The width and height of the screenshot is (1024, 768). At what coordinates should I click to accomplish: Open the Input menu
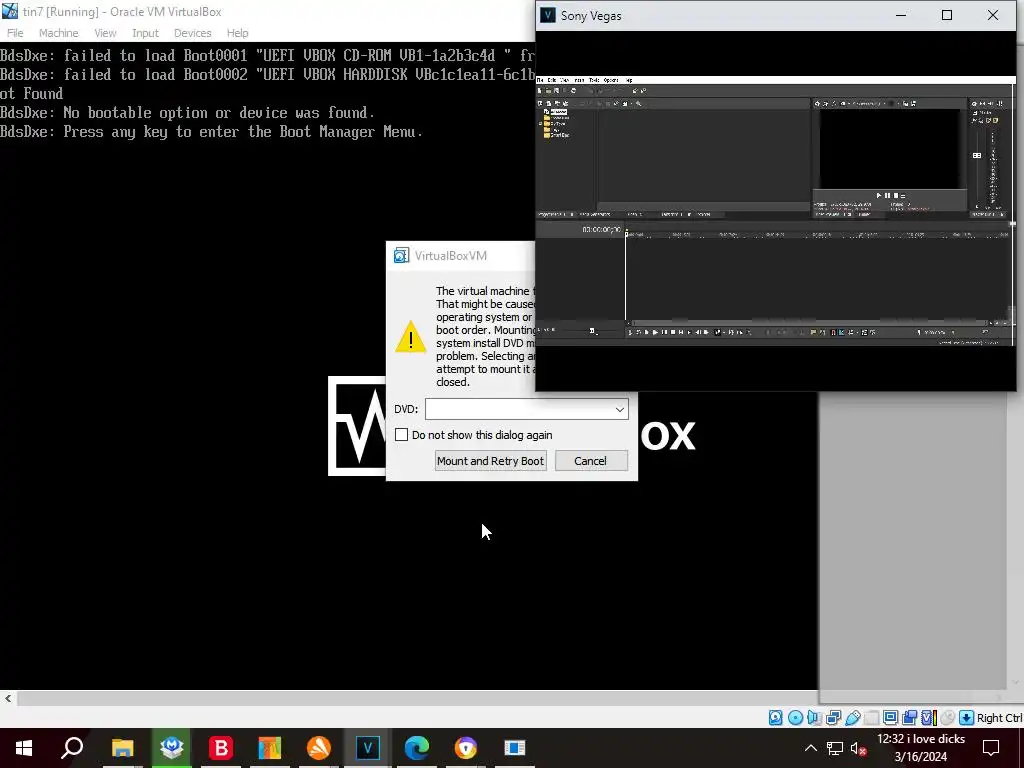145,33
